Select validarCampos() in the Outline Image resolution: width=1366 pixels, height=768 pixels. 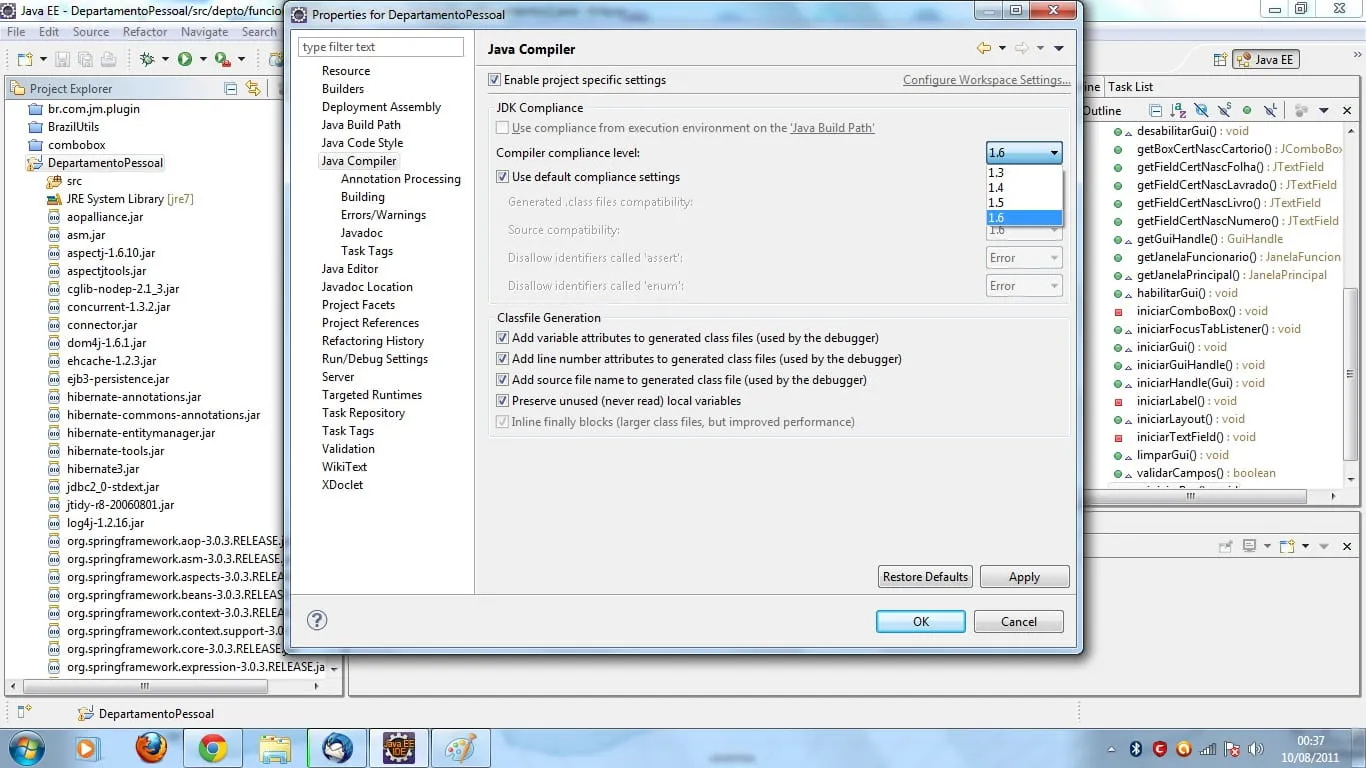(x=1206, y=473)
